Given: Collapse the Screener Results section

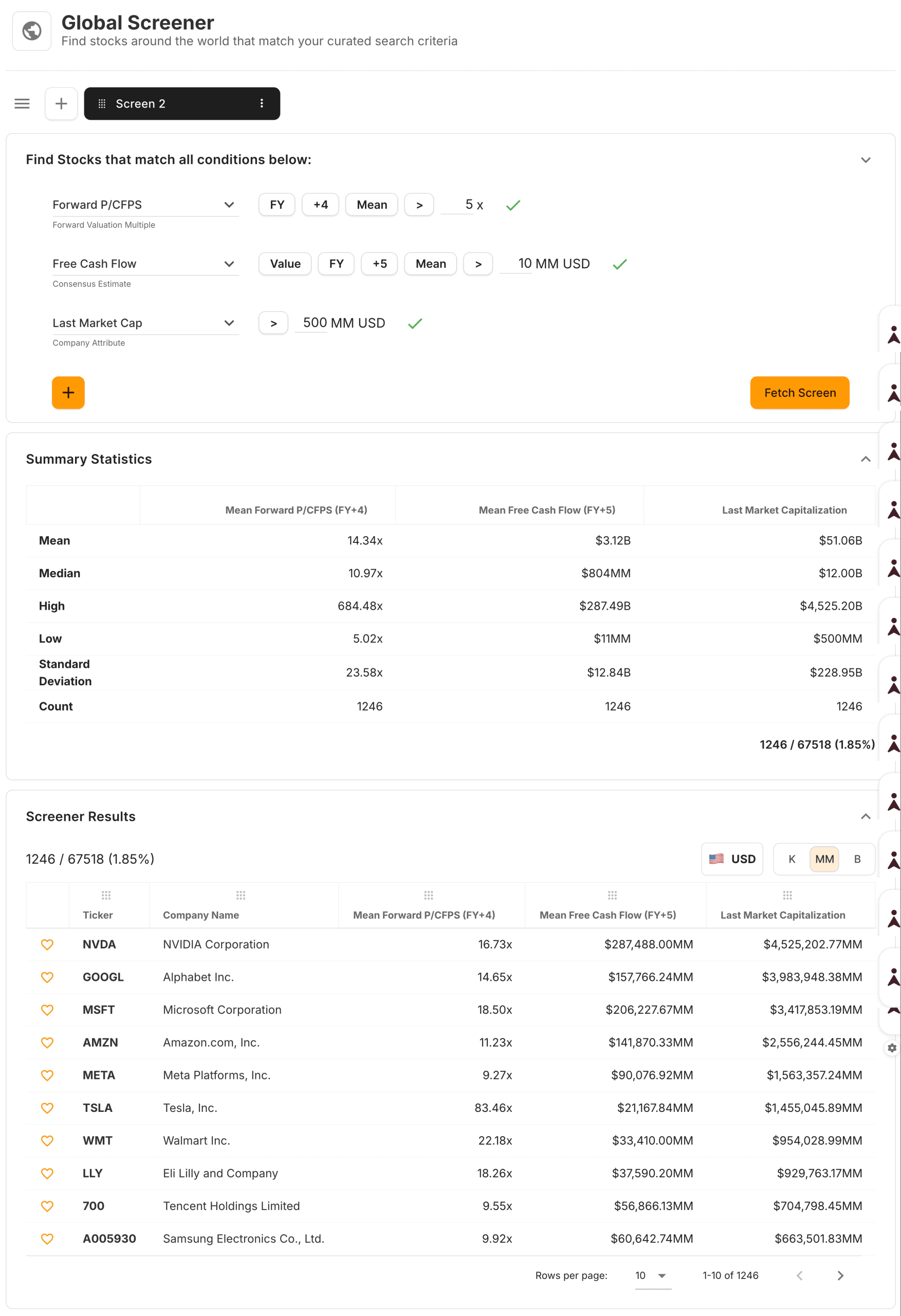Looking at the screenshot, I should coord(866,816).
